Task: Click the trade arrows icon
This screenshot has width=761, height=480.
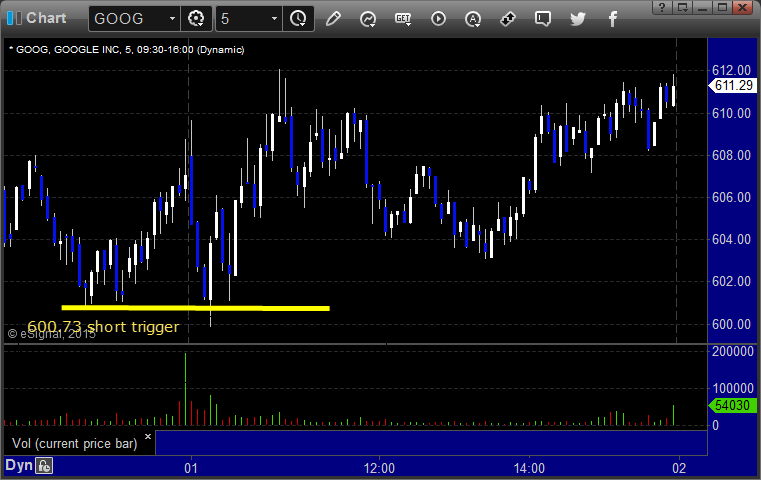Action: [508, 19]
